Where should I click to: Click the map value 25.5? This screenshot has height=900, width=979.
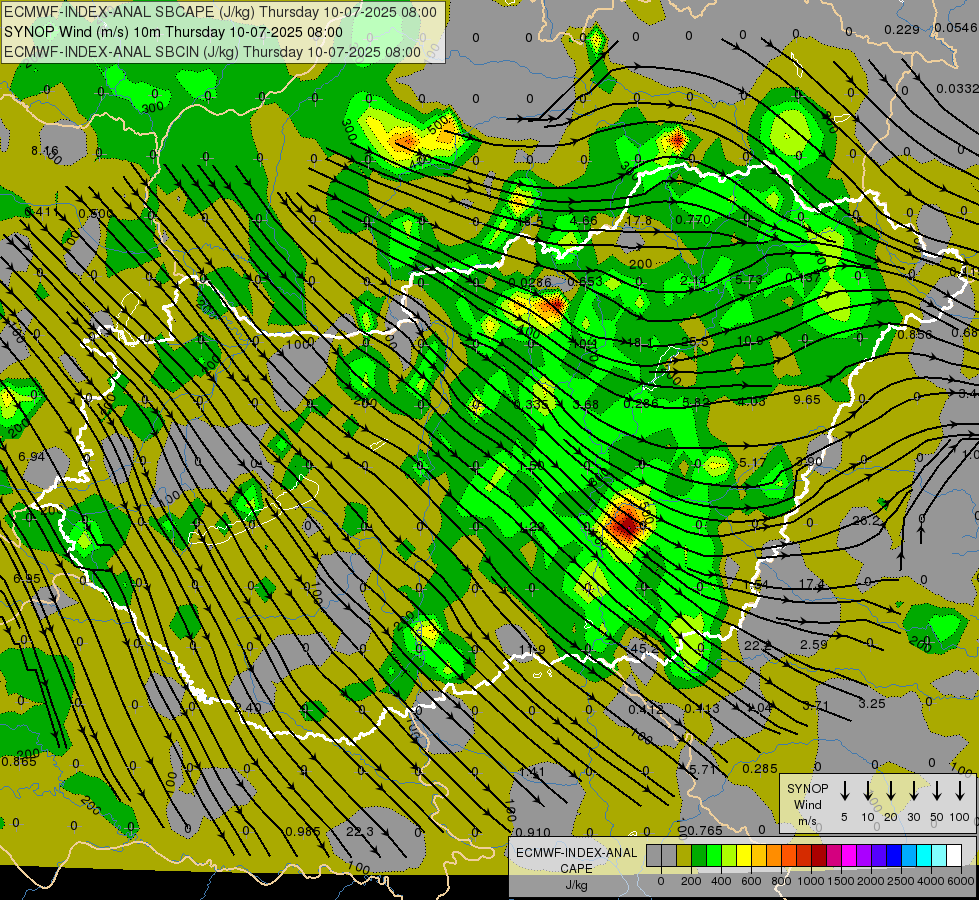pyautogui.click(x=695, y=342)
